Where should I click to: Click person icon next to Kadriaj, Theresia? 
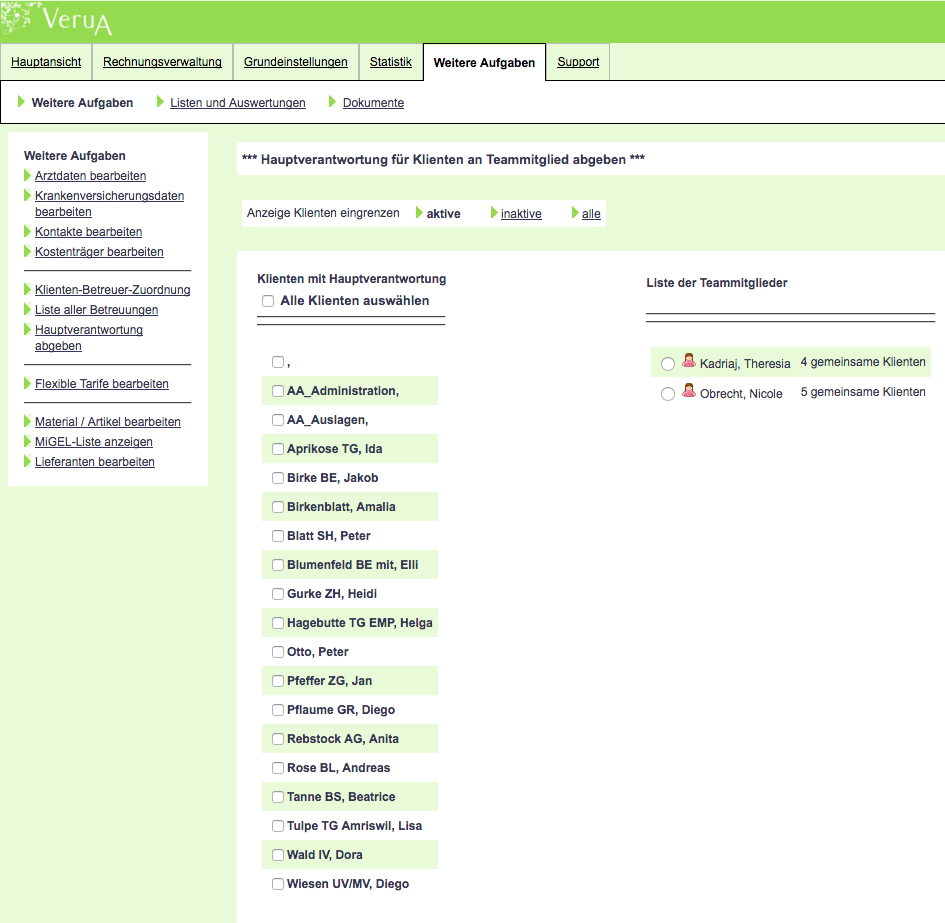click(689, 360)
